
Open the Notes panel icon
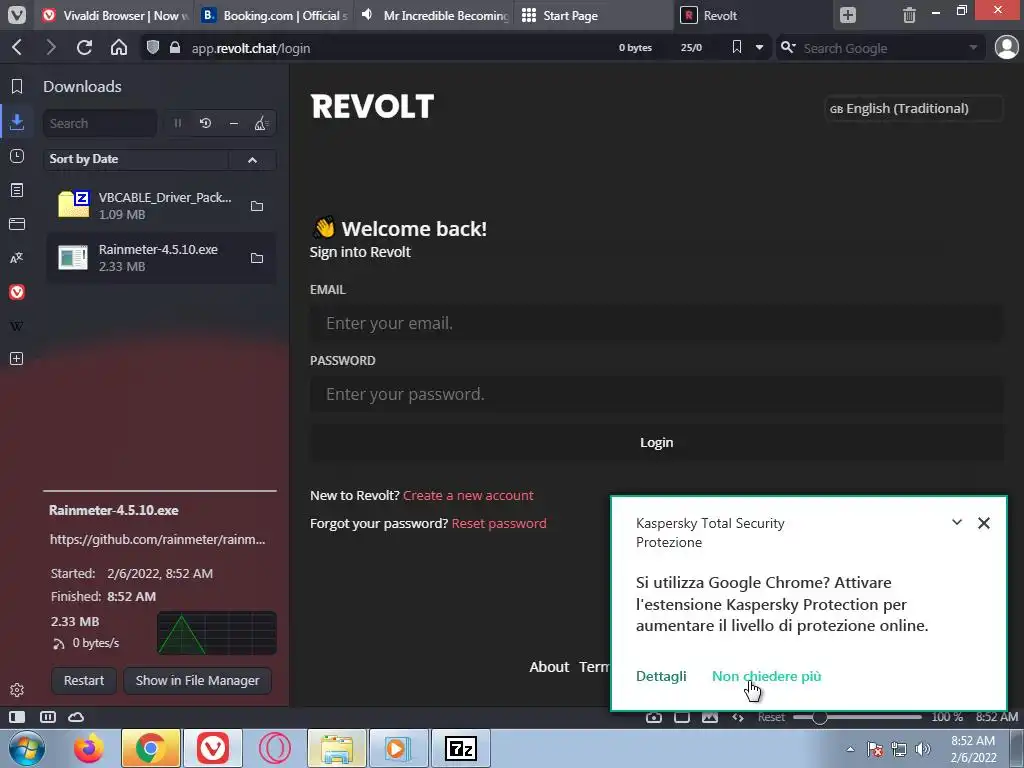[x=17, y=190]
